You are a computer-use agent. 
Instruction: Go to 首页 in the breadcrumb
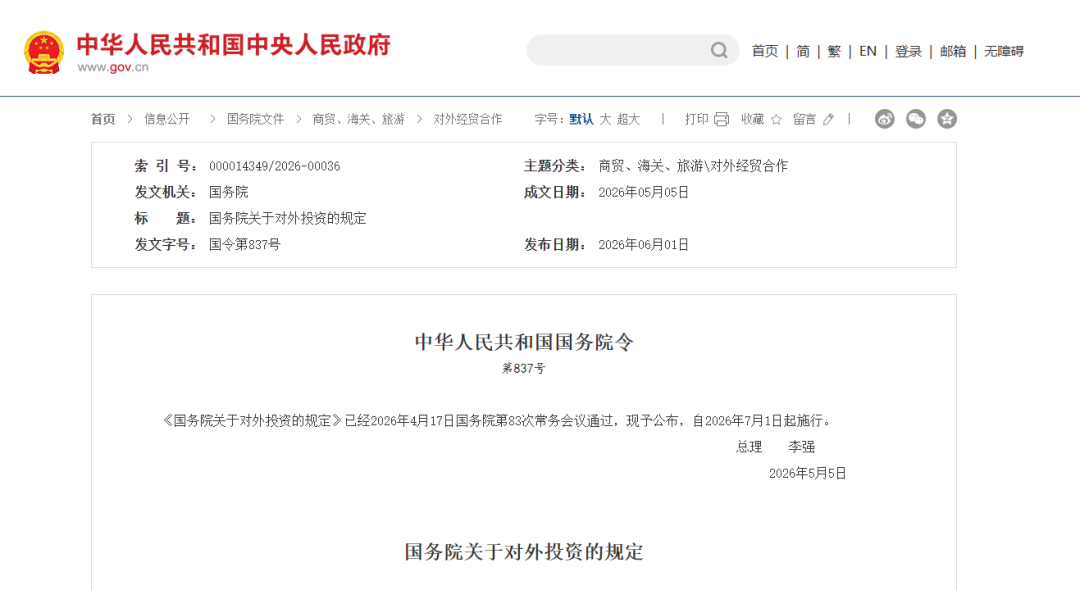tap(103, 119)
